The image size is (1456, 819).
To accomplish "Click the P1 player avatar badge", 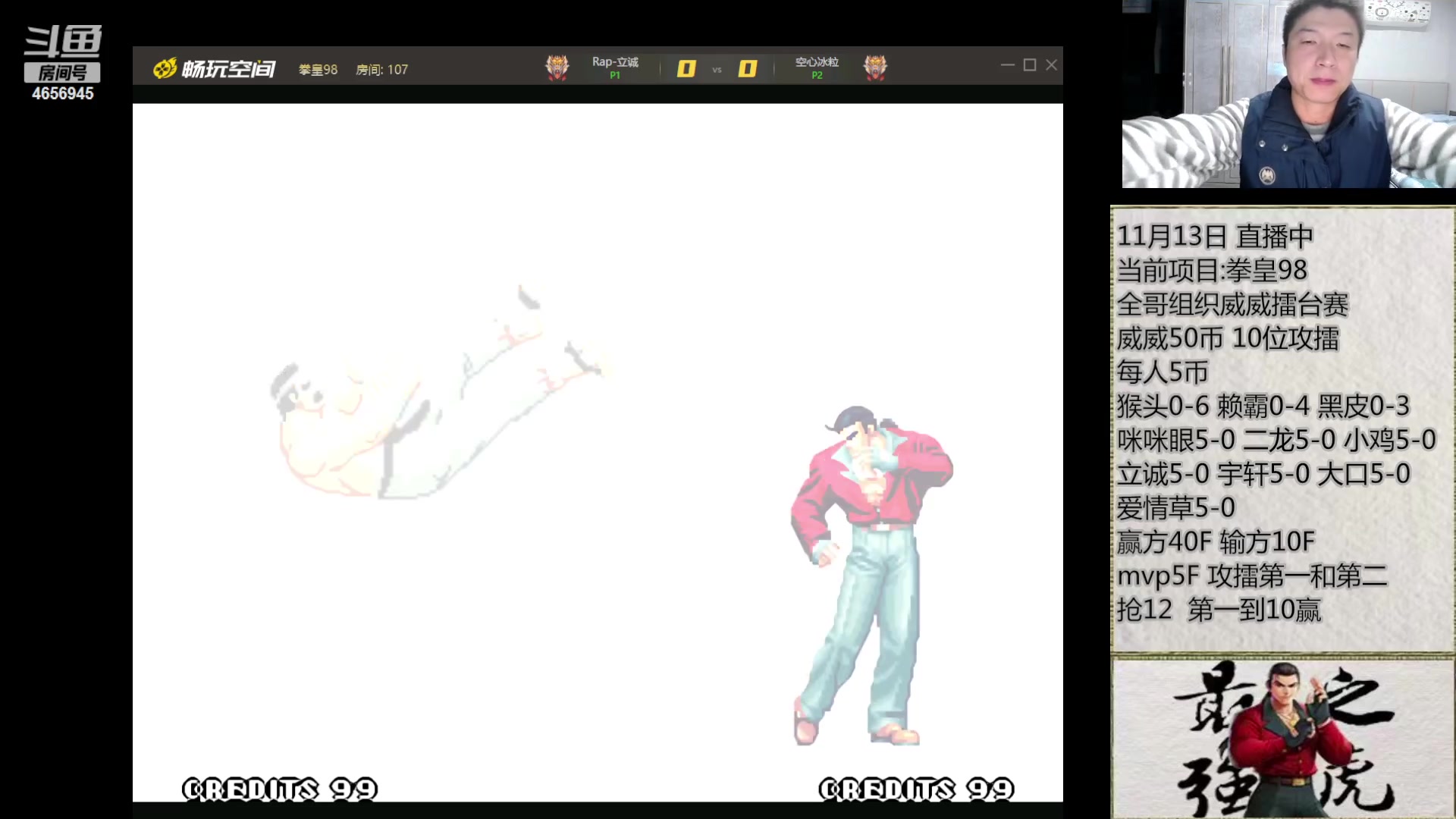I will point(557,68).
